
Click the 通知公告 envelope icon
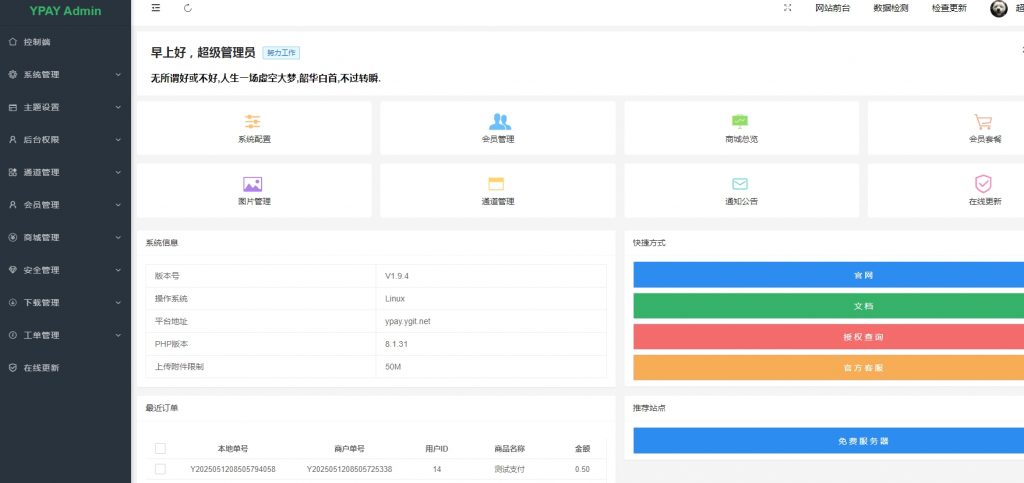coord(740,184)
